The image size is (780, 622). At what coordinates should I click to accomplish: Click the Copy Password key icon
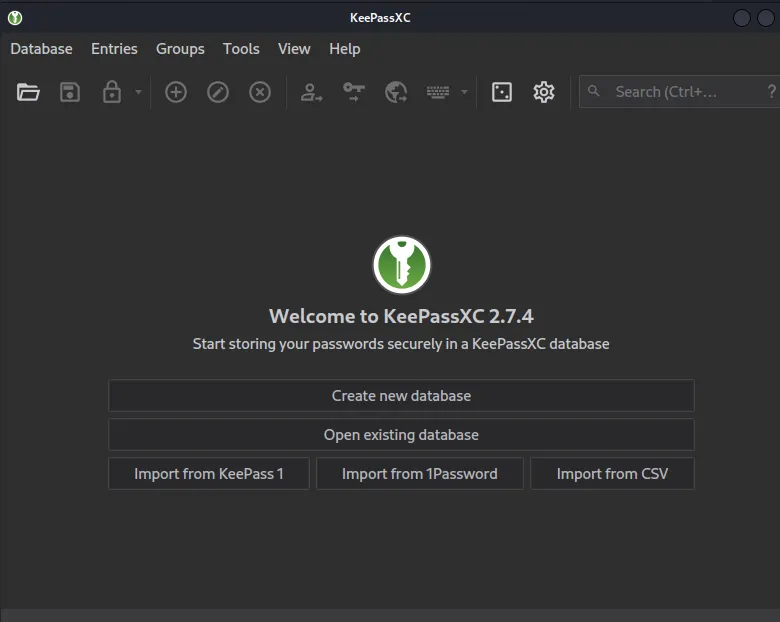(354, 92)
